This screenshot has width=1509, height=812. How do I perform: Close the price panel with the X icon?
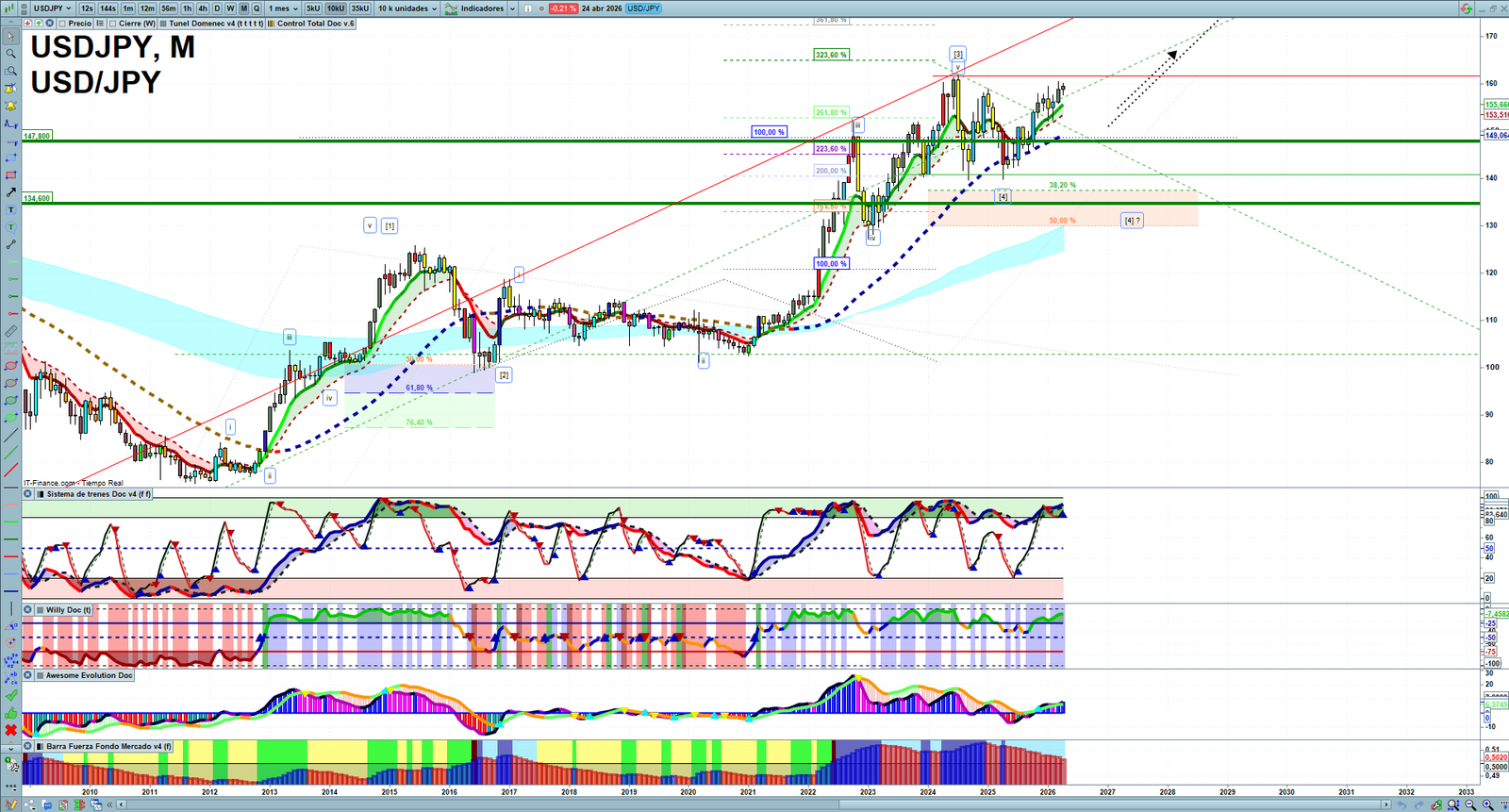[x=49, y=24]
